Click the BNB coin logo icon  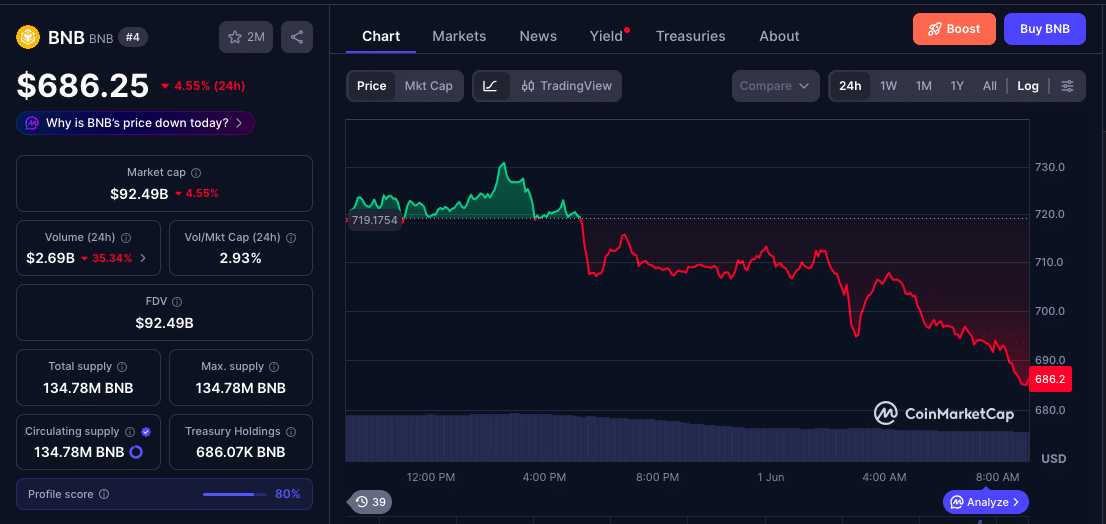coord(28,37)
